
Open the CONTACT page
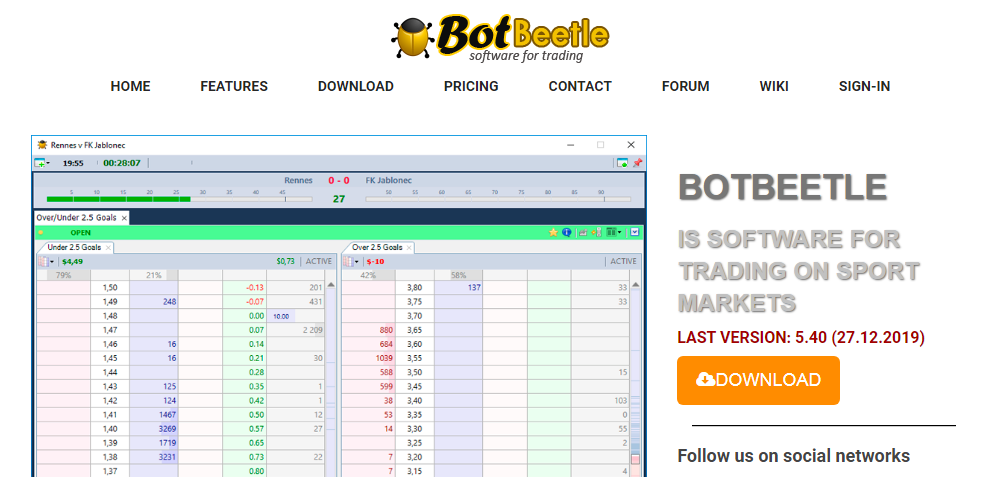[580, 86]
